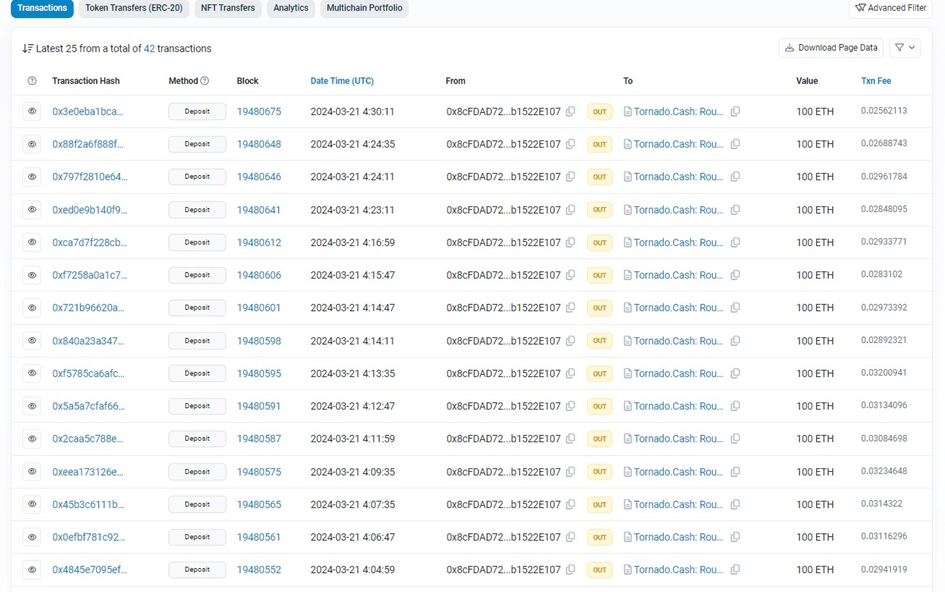Copy Tornado.Cash address in block 19480648 row
Viewport: 945px width, 592px height.
click(x=735, y=144)
